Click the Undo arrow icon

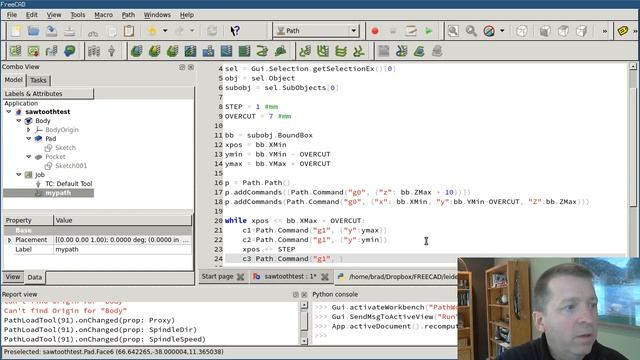click(x=152, y=31)
